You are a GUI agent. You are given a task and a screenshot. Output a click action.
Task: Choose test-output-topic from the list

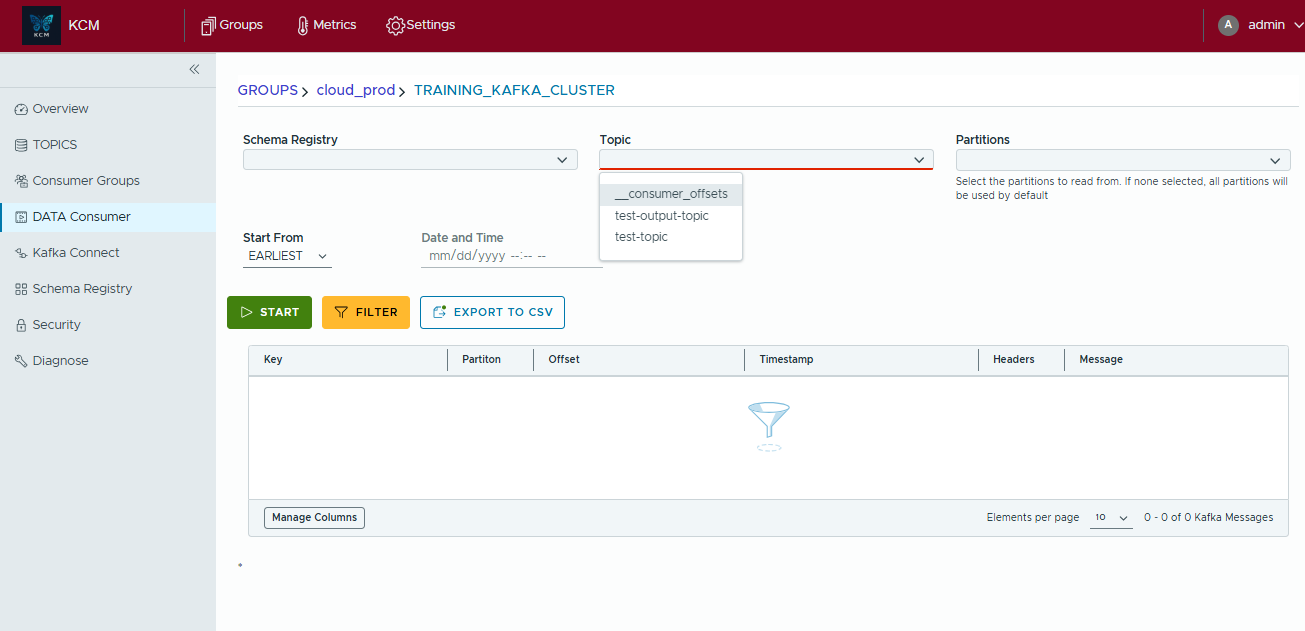[662, 216]
